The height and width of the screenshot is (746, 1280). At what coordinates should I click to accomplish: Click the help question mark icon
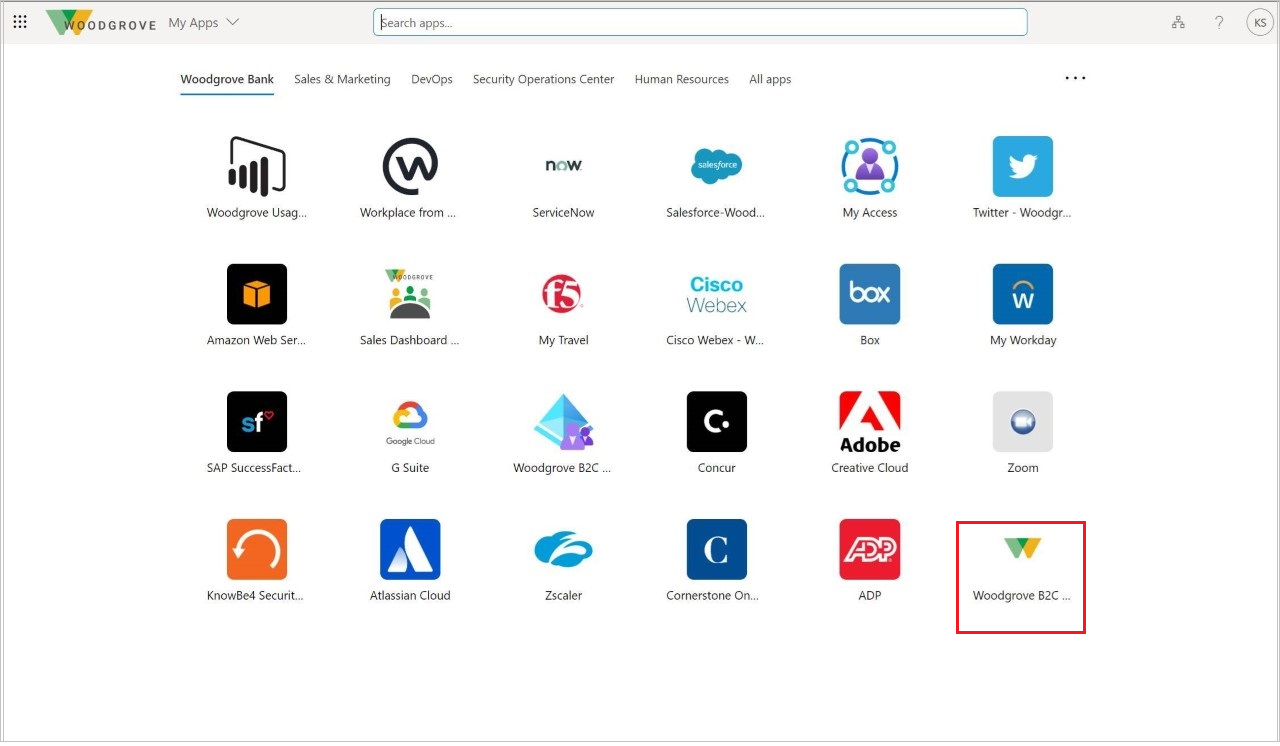[x=1219, y=21]
